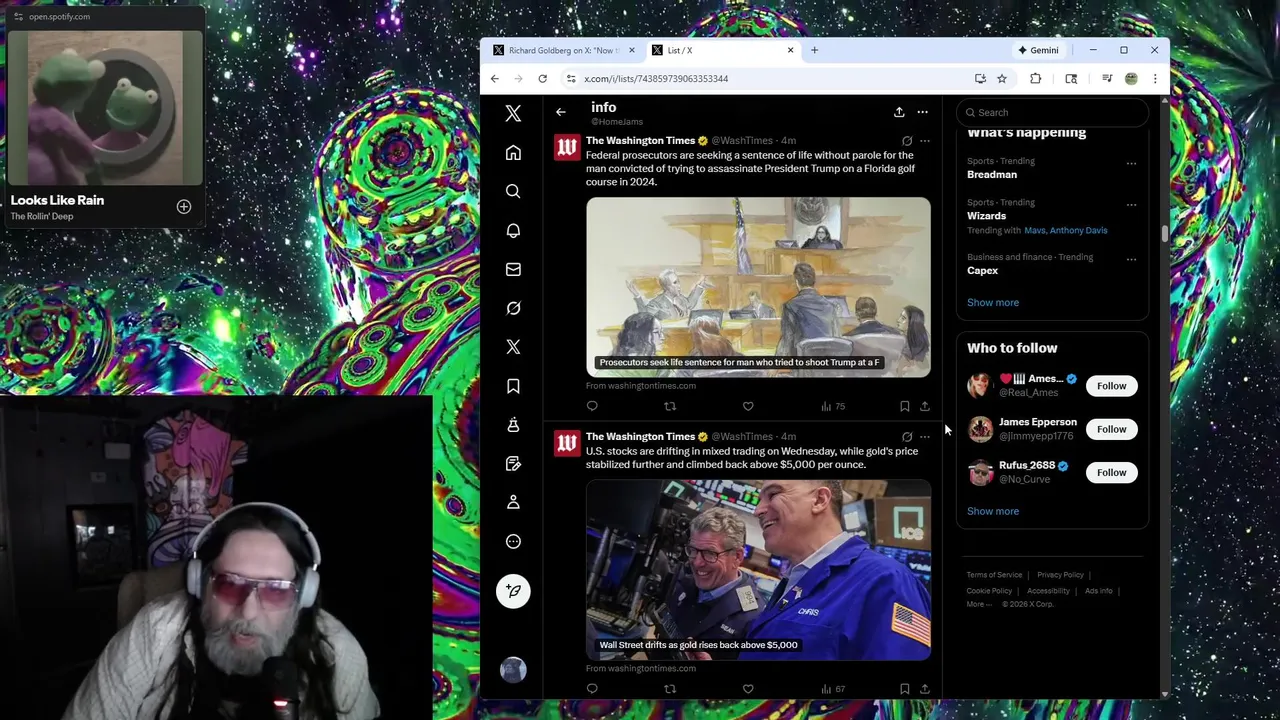Click the X Search input field
The width and height of the screenshot is (1280, 720).
click(x=1052, y=113)
